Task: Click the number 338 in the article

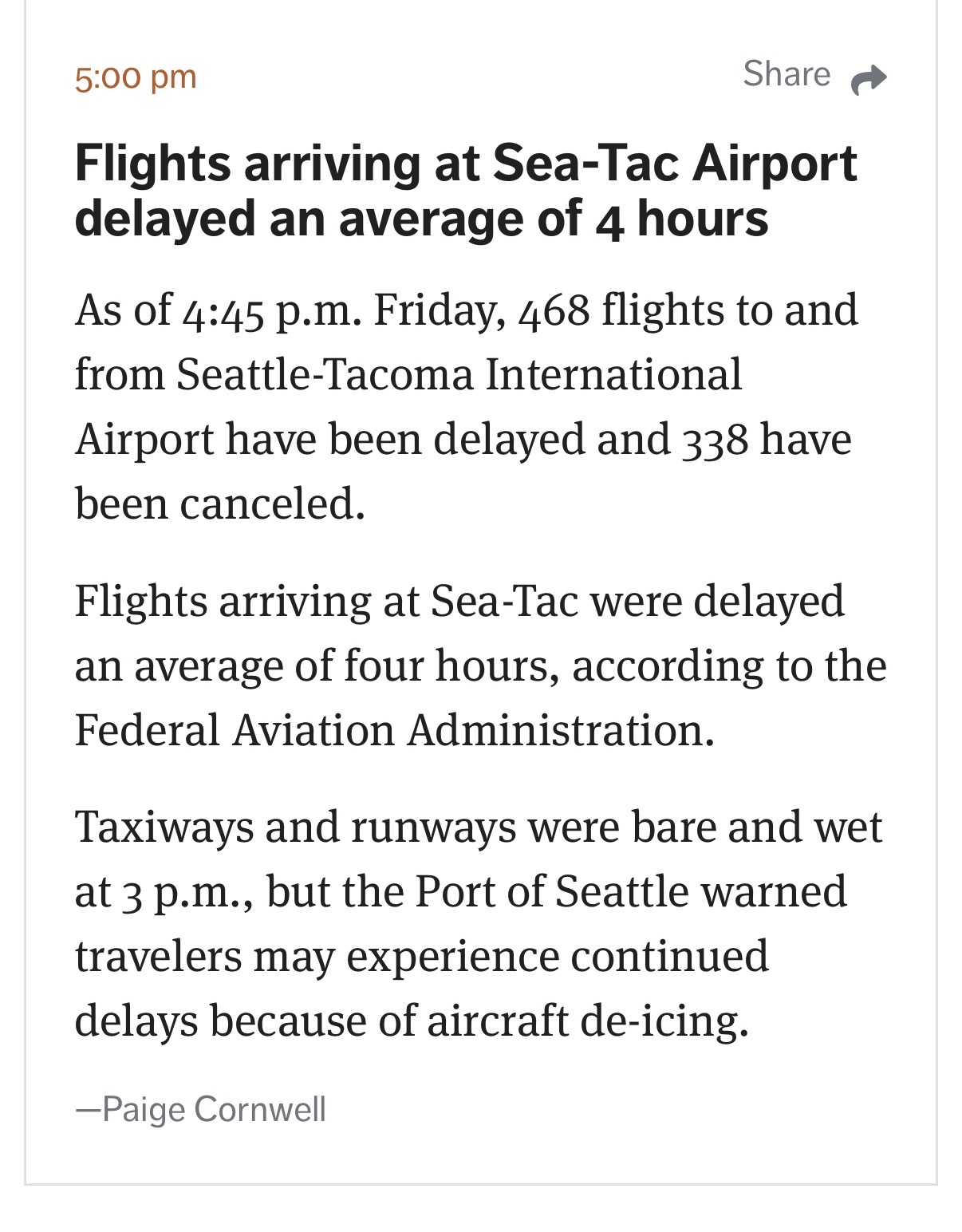Action: (715, 439)
